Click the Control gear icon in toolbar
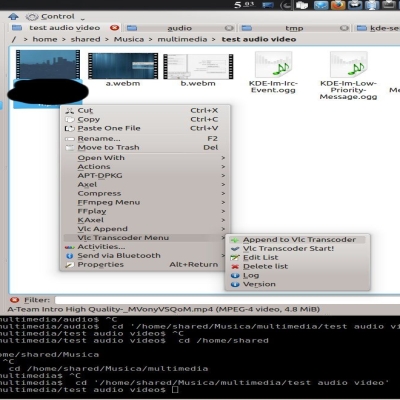Screen dimensions: 400x400 point(32,17)
